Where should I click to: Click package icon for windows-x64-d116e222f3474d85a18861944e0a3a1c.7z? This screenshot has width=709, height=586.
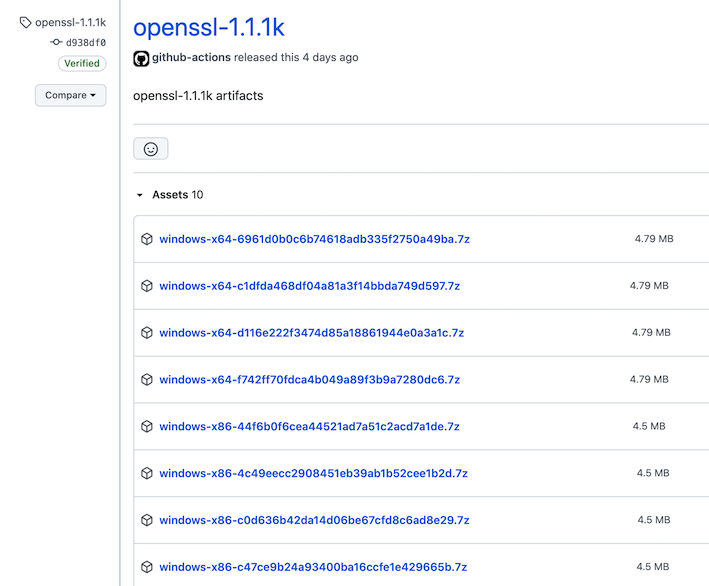pos(147,333)
